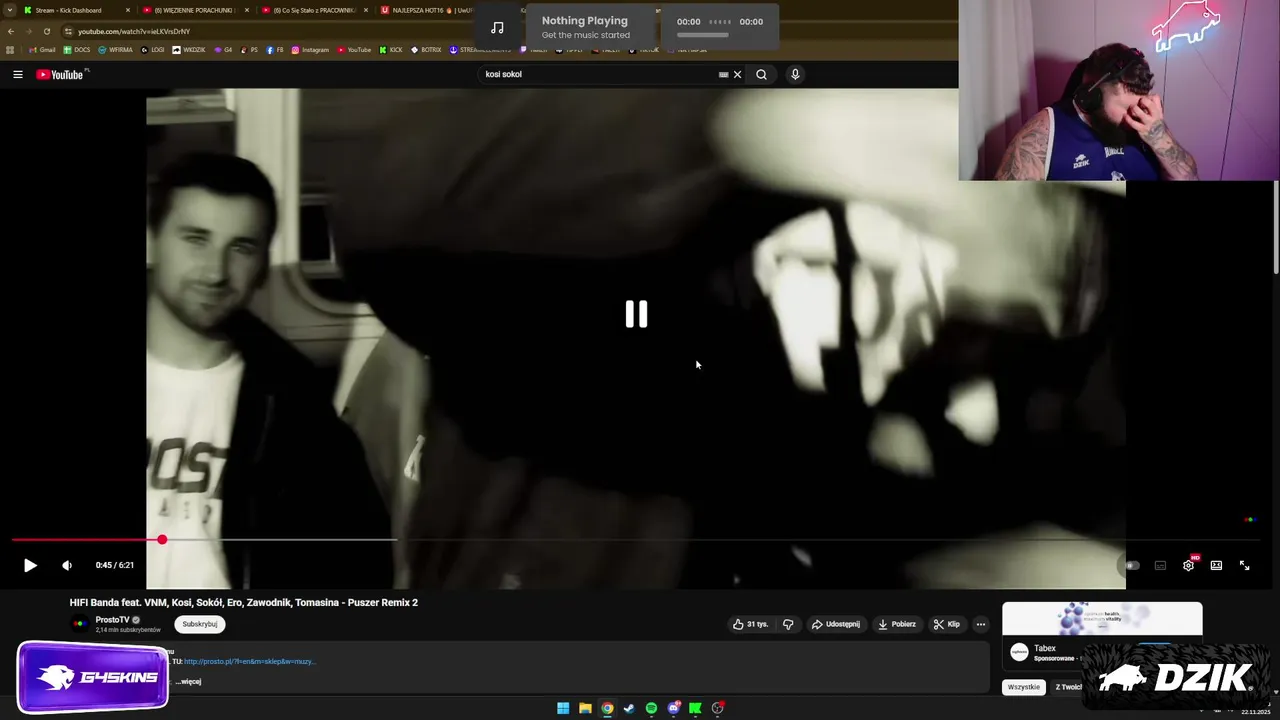1280x720 pixels.
Task: Go to the YouTube home logo
Action: 60,74
